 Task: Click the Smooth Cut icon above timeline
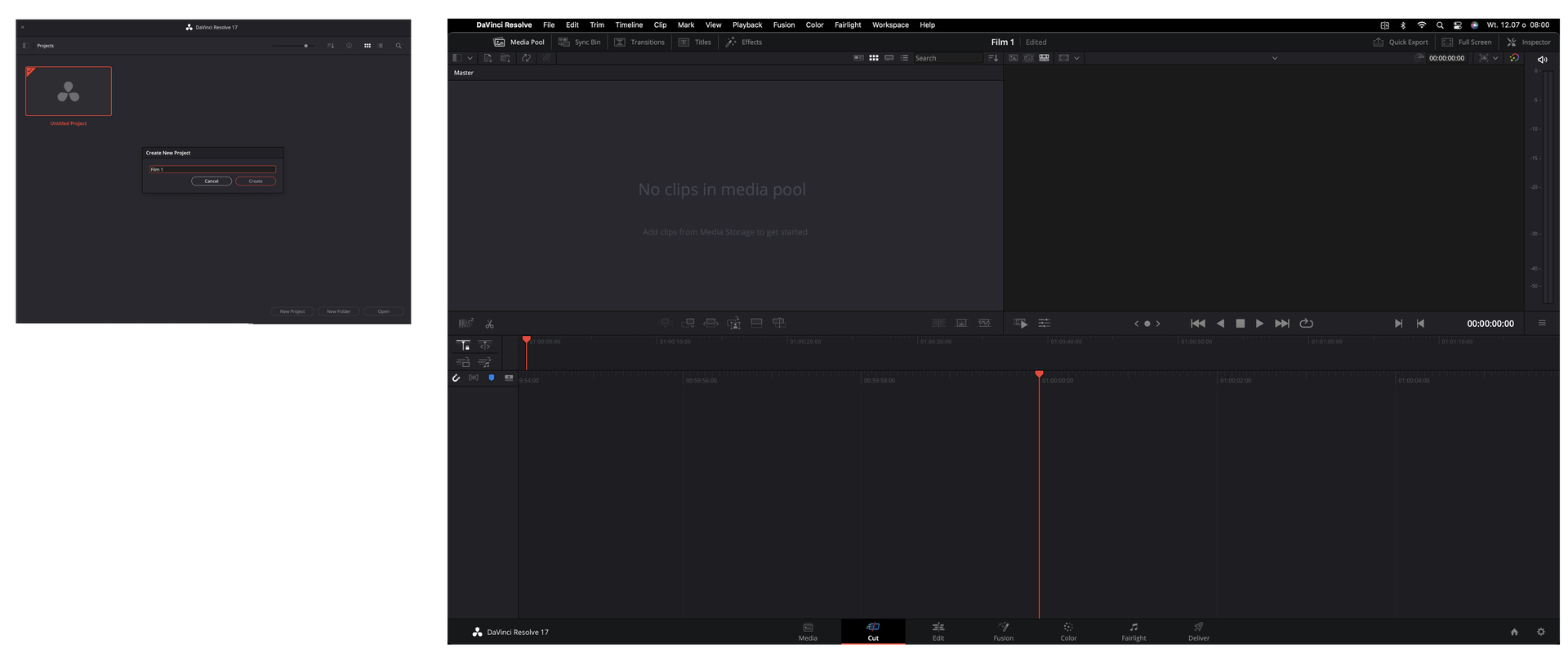point(984,323)
